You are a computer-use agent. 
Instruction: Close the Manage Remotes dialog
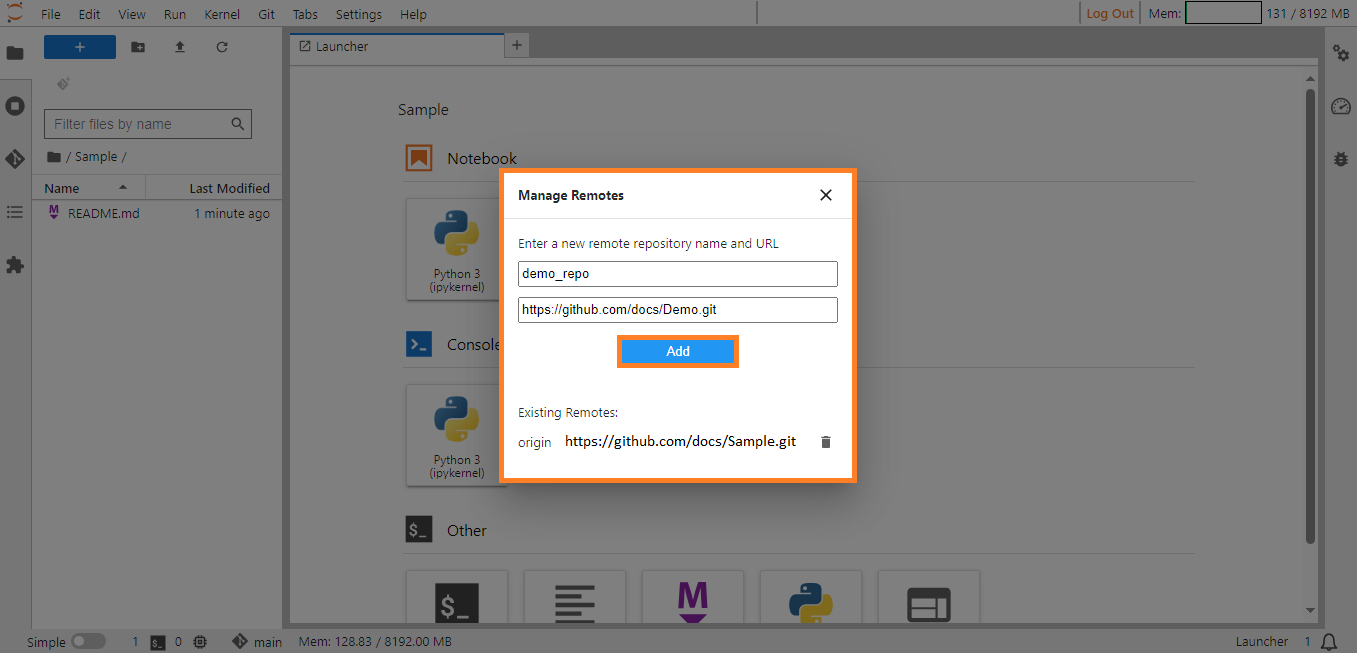click(x=826, y=195)
